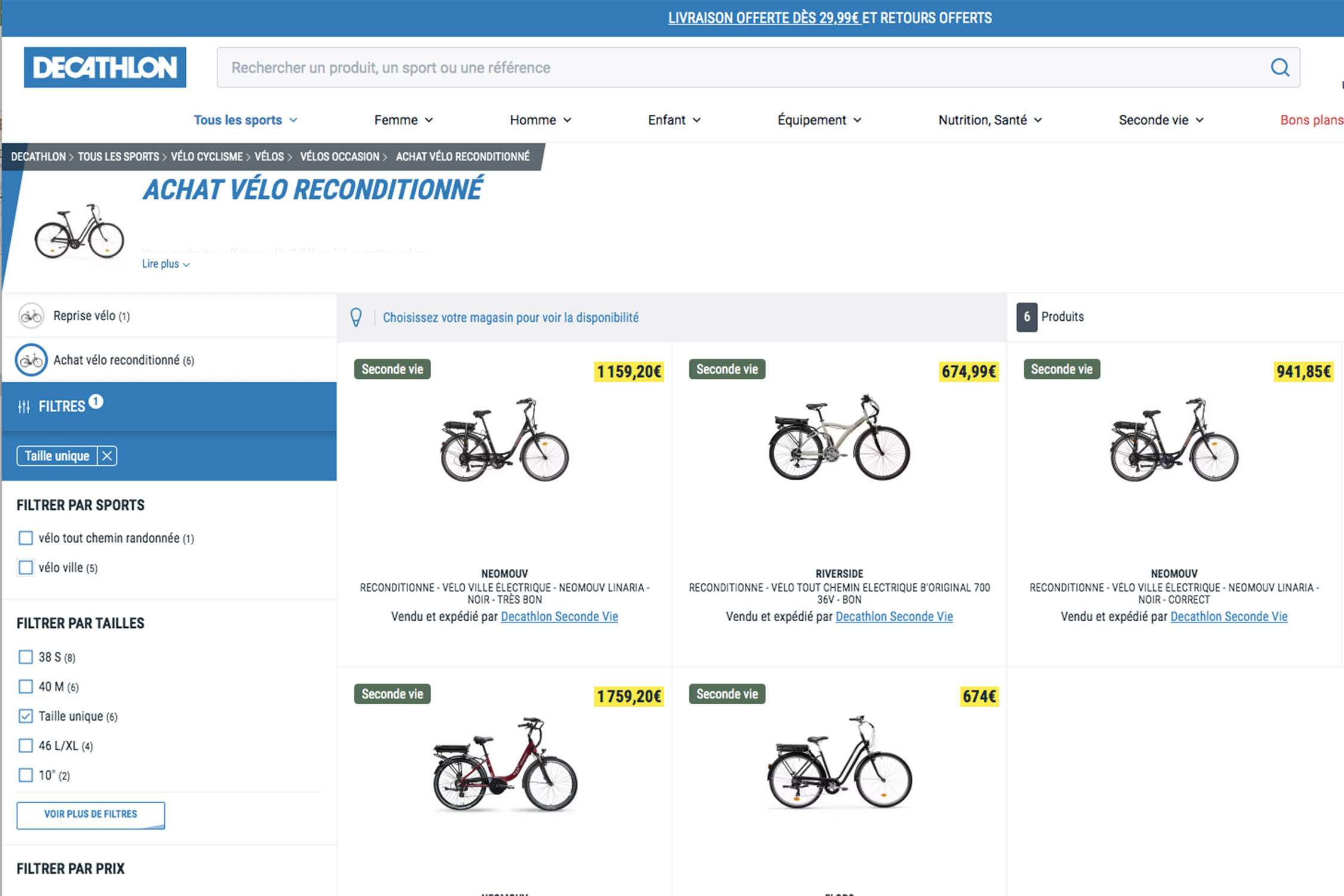Click the filters sliders icon
1344x896 pixels.
[24, 407]
